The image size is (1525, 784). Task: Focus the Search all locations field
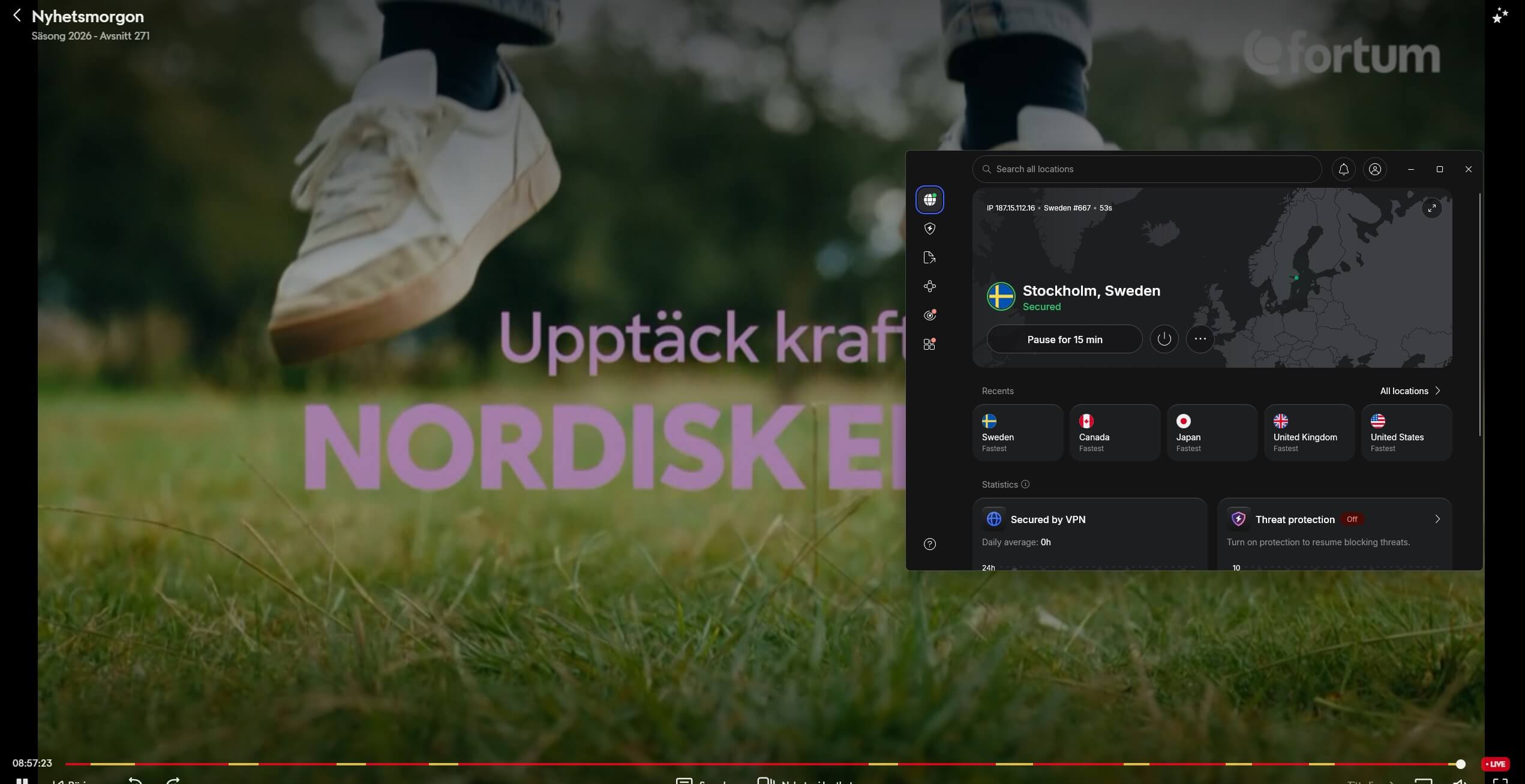(x=1146, y=169)
